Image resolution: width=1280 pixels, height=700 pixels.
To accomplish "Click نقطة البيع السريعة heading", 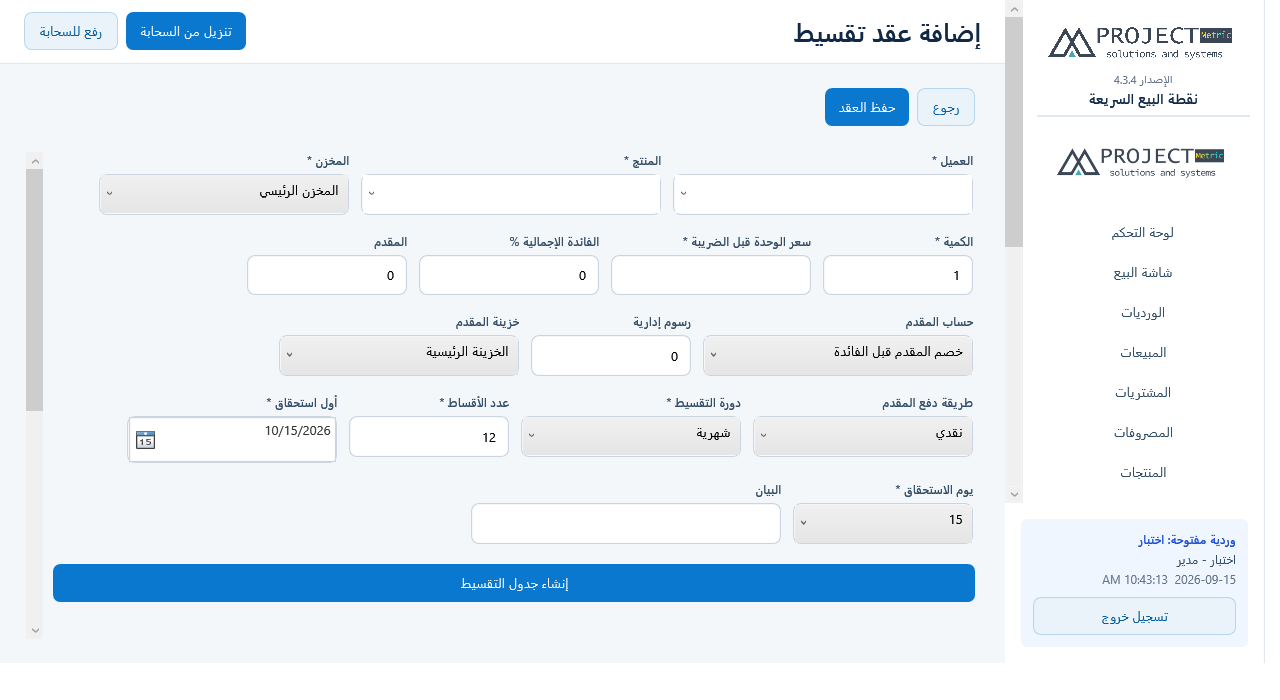I will coord(1143,99).
